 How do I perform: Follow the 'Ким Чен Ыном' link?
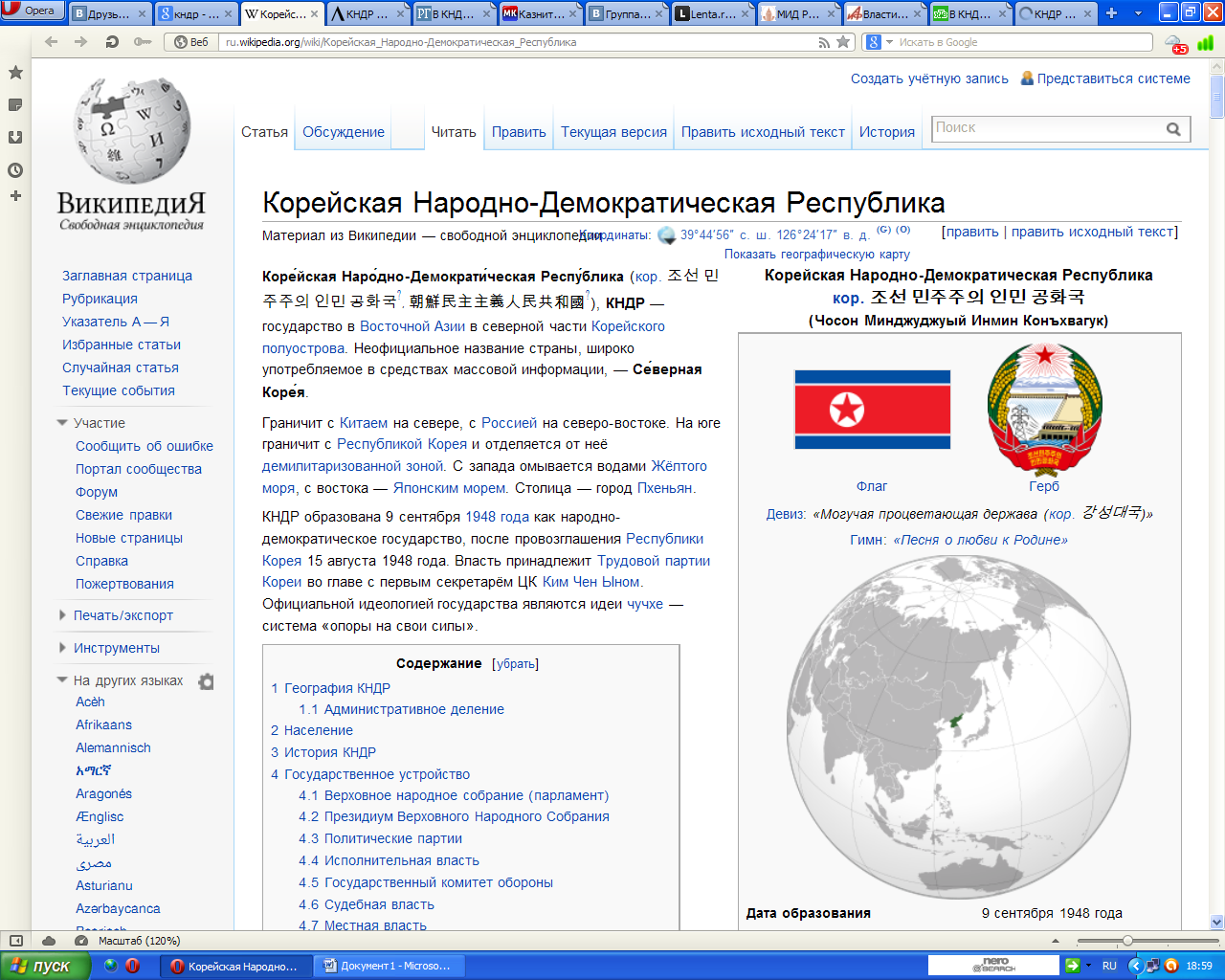[591, 582]
